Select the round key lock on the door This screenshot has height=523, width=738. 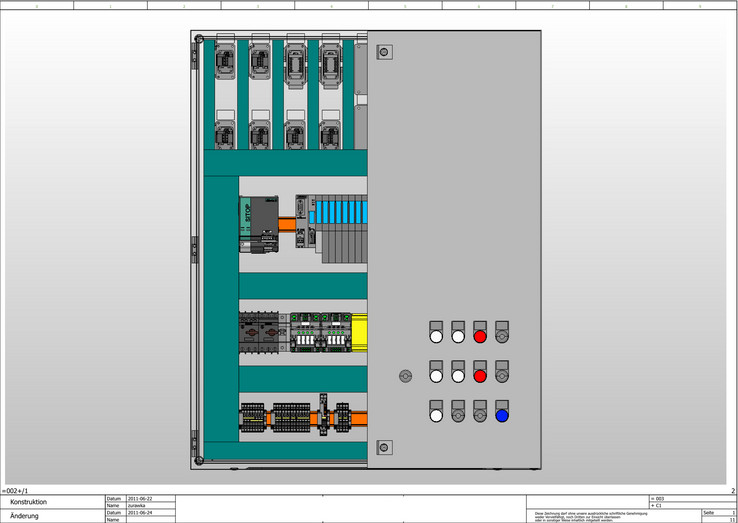(405, 376)
